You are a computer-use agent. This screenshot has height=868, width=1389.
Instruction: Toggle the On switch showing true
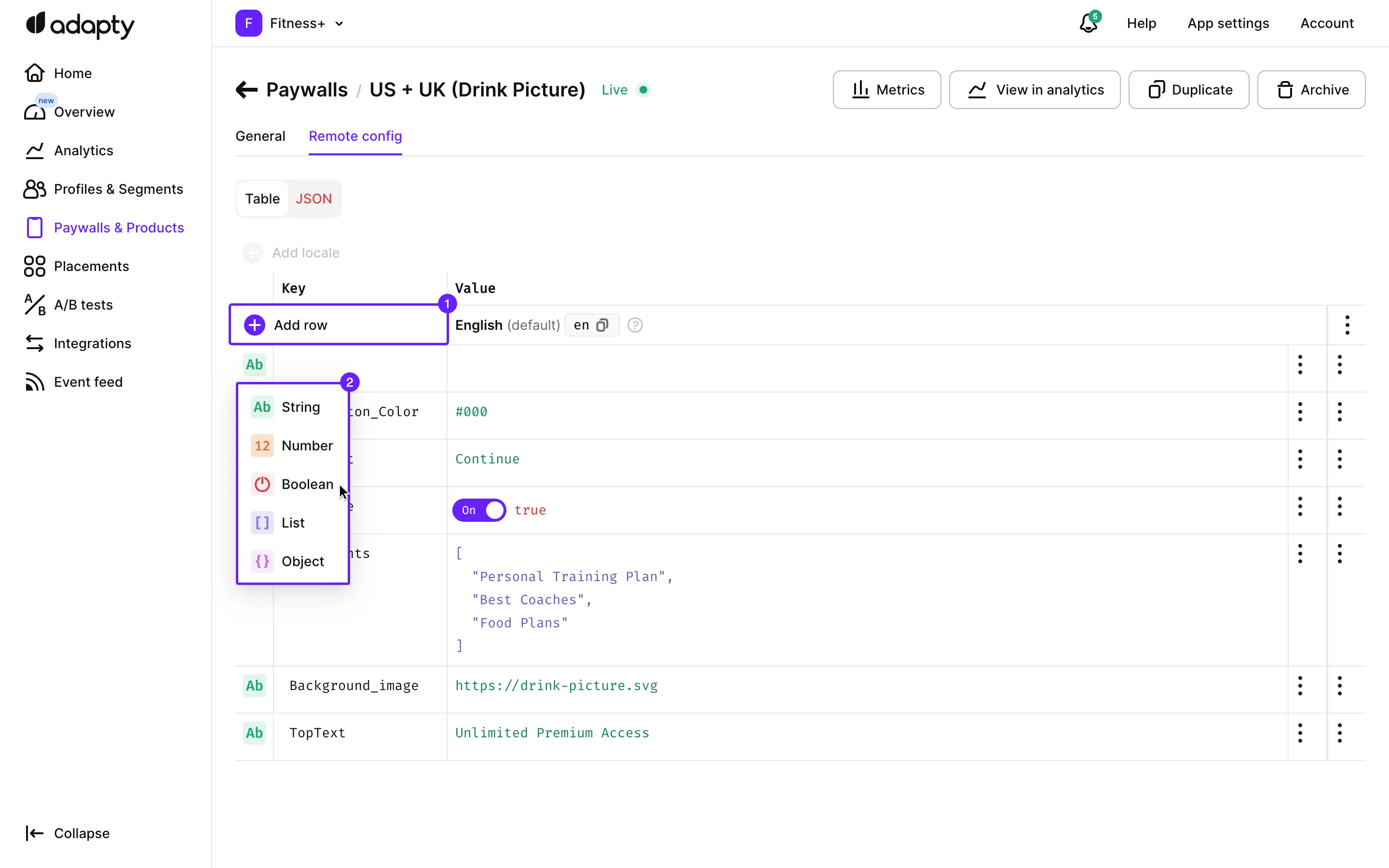[479, 510]
